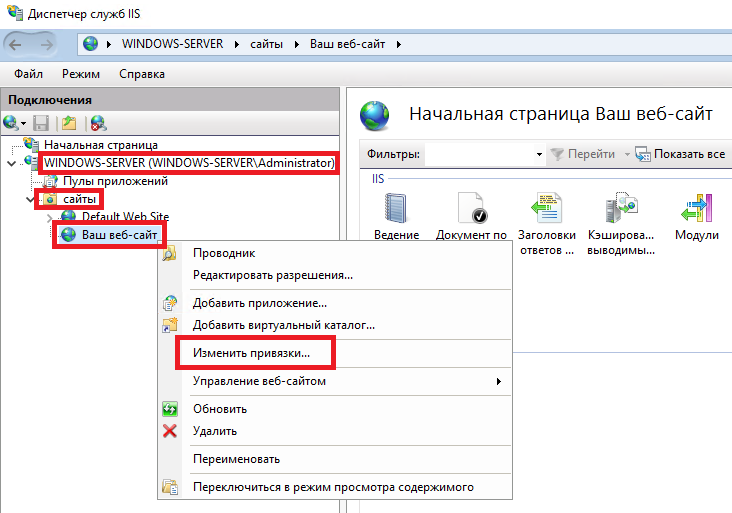Click the create connection globe toolbar icon
The image size is (732, 513).
[x=10, y=123]
